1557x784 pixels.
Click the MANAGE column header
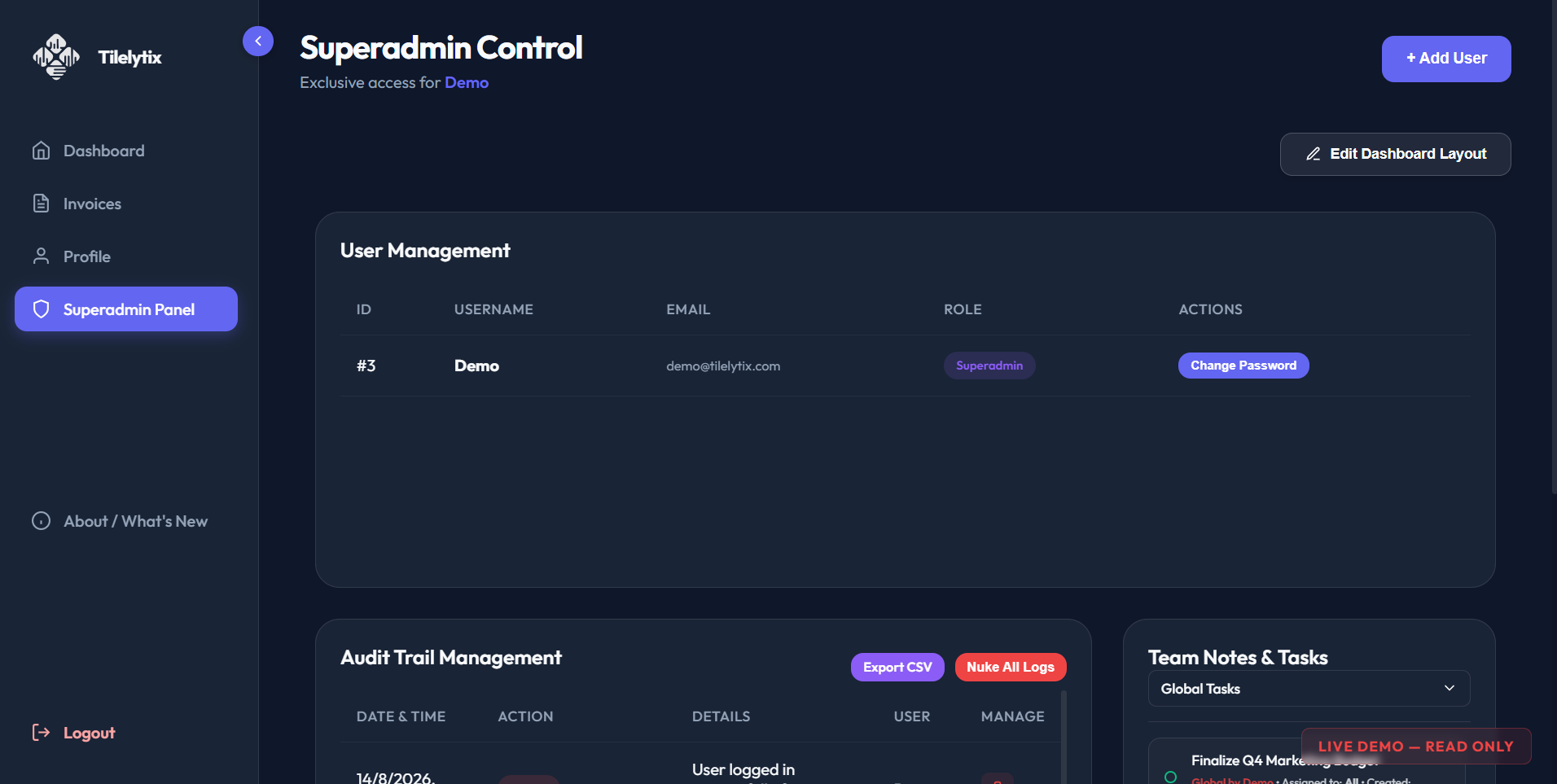click(1012, 716)
